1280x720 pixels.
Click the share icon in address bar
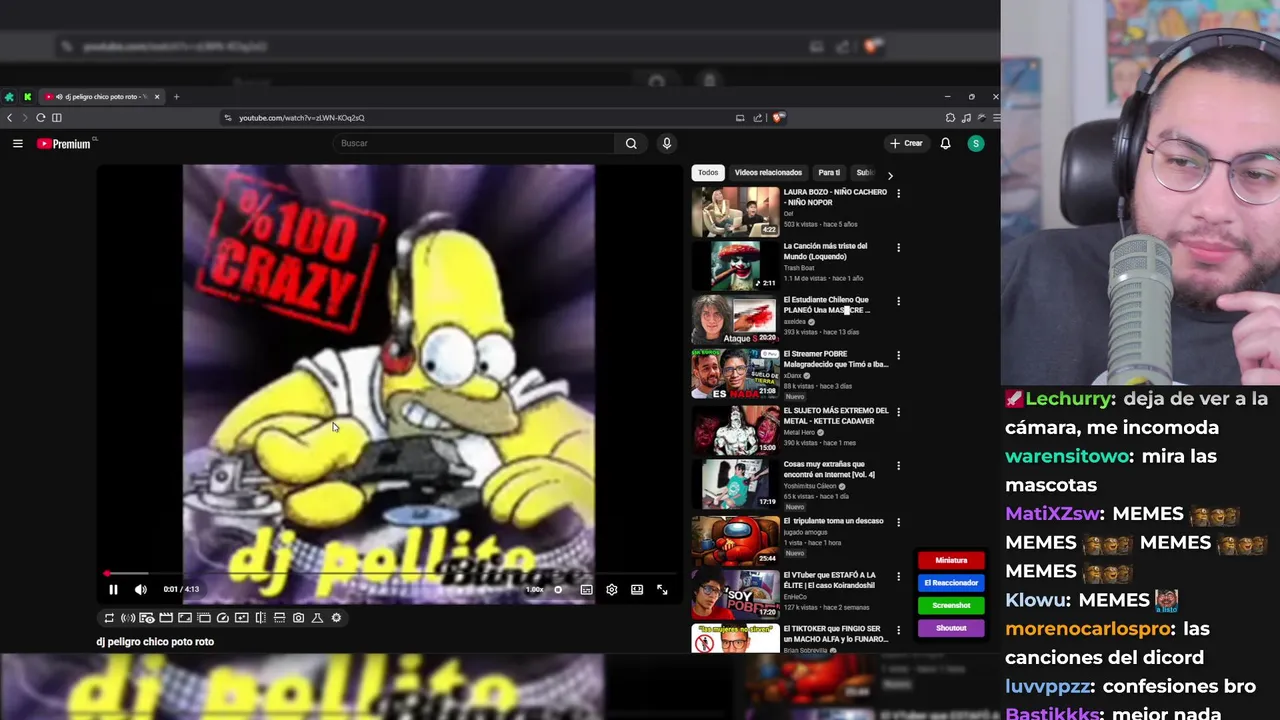(758, 118)
